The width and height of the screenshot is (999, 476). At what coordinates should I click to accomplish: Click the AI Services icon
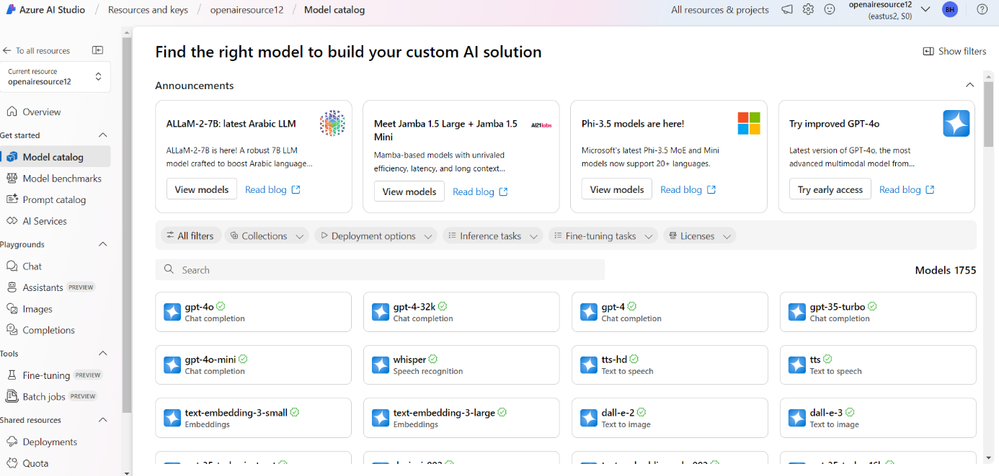[11, 221]
